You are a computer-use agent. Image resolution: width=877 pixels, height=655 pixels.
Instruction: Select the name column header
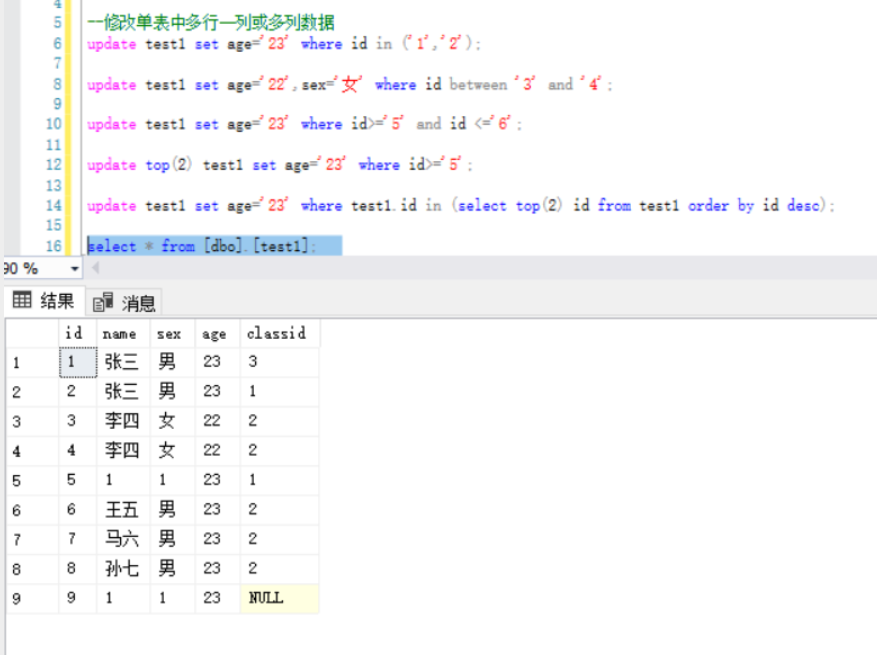click(x=123, y=334)
